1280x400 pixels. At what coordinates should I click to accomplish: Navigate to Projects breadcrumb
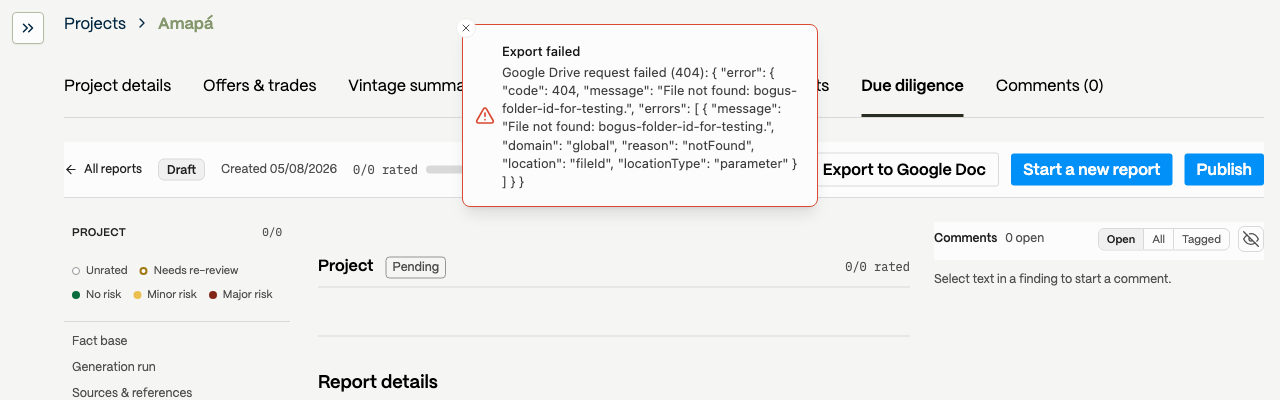[95, 23]
